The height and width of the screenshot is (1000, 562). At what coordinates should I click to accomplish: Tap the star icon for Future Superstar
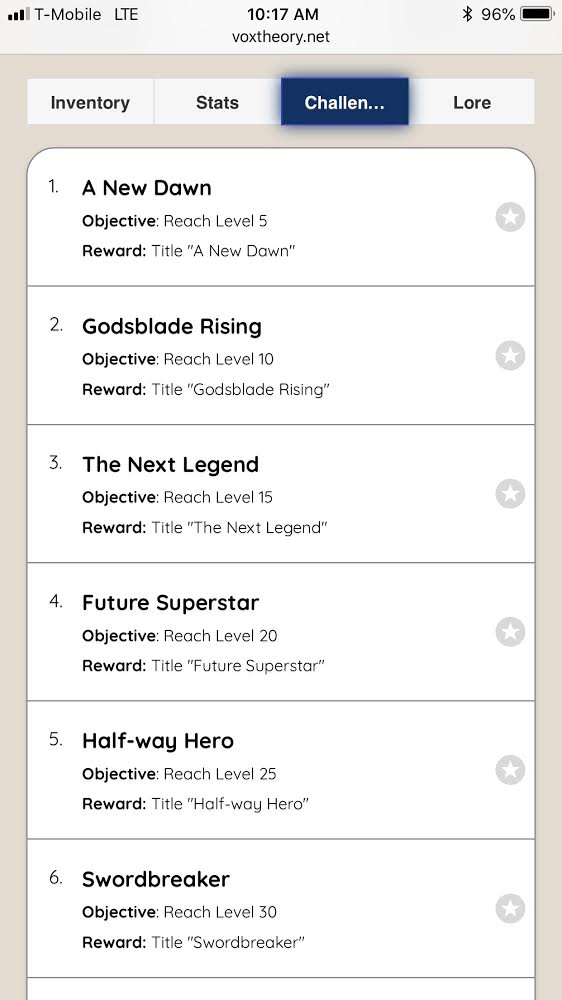pyautogui.click(x=510, y=632)
